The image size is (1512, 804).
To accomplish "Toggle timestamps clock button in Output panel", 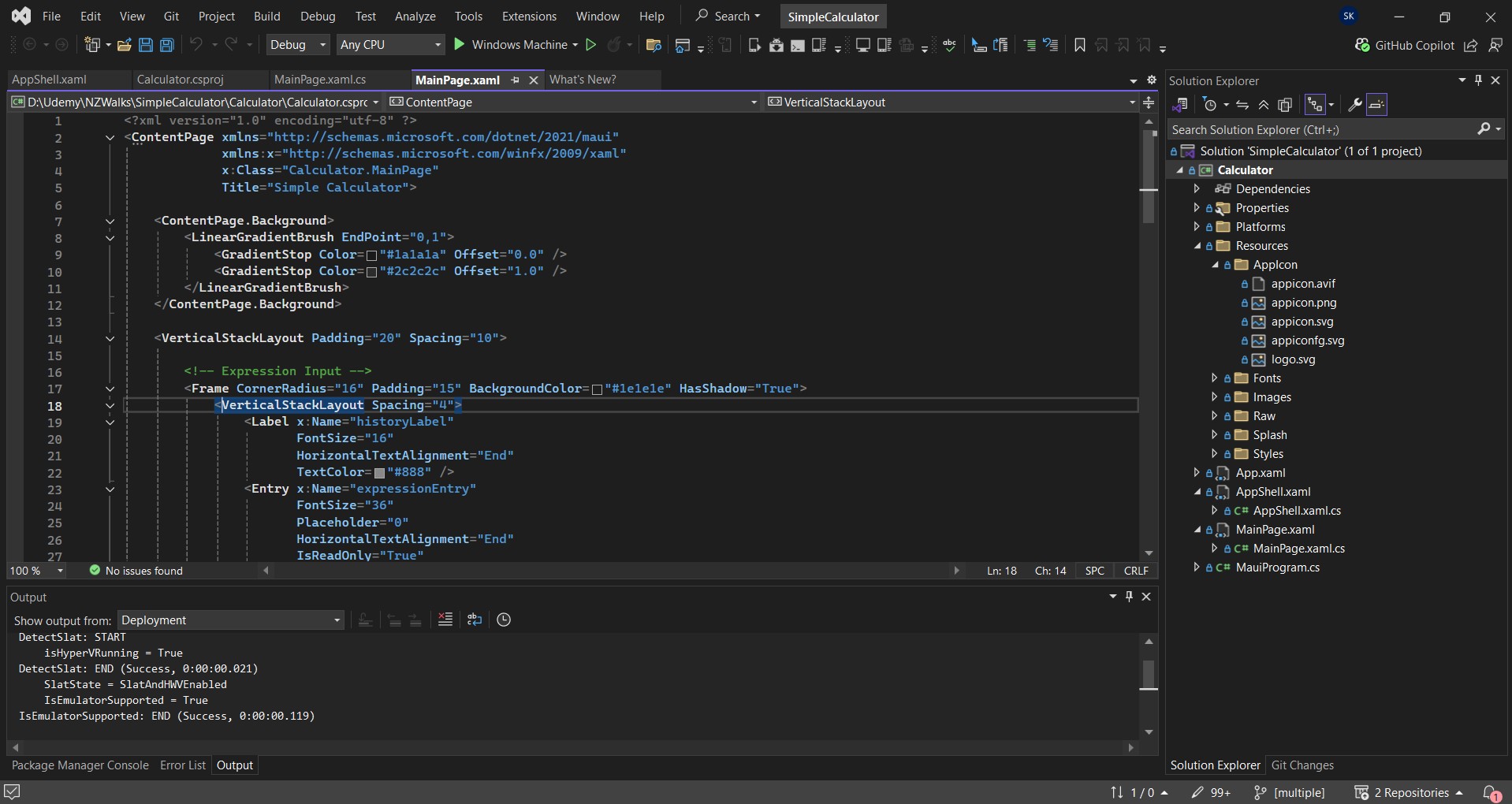I will (x=504, y=620).
